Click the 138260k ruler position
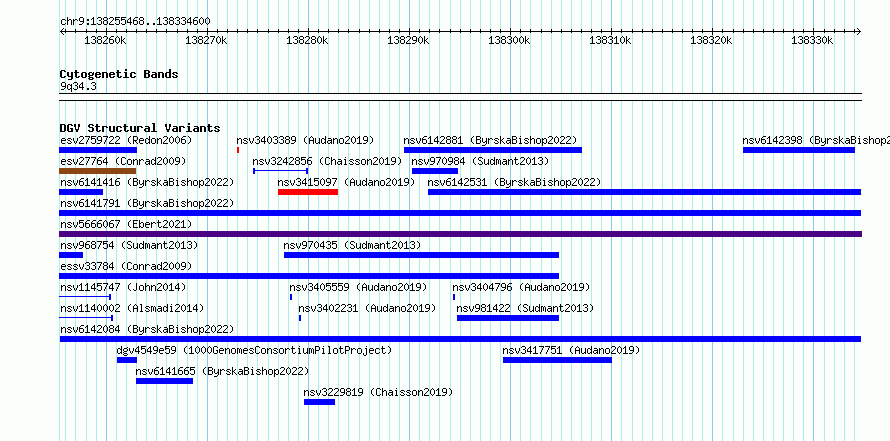This screenshot has height=441, width=890. 106,40
